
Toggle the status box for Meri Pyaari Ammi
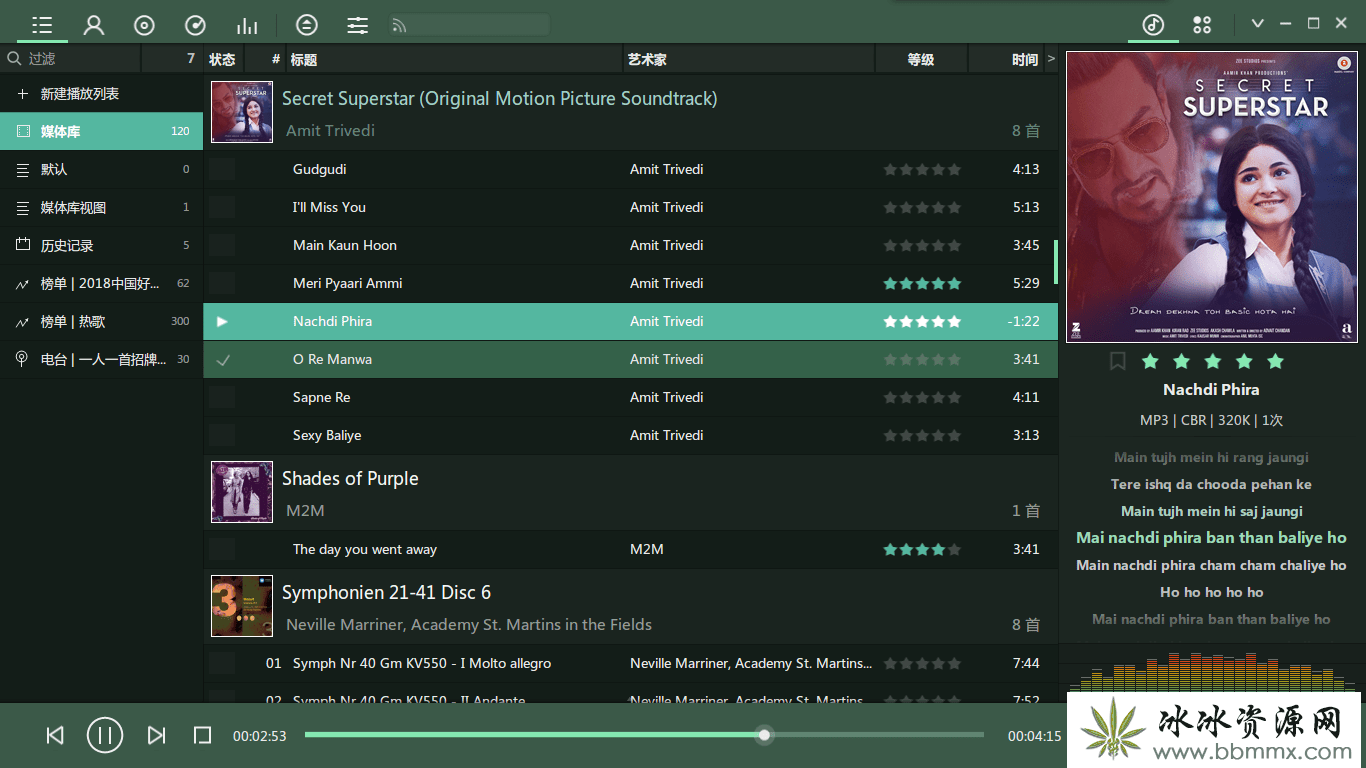223,284
